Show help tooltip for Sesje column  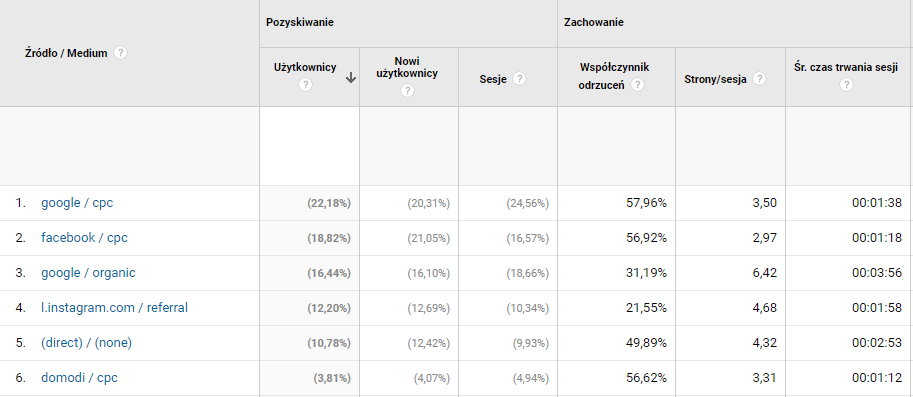(519, 79)
